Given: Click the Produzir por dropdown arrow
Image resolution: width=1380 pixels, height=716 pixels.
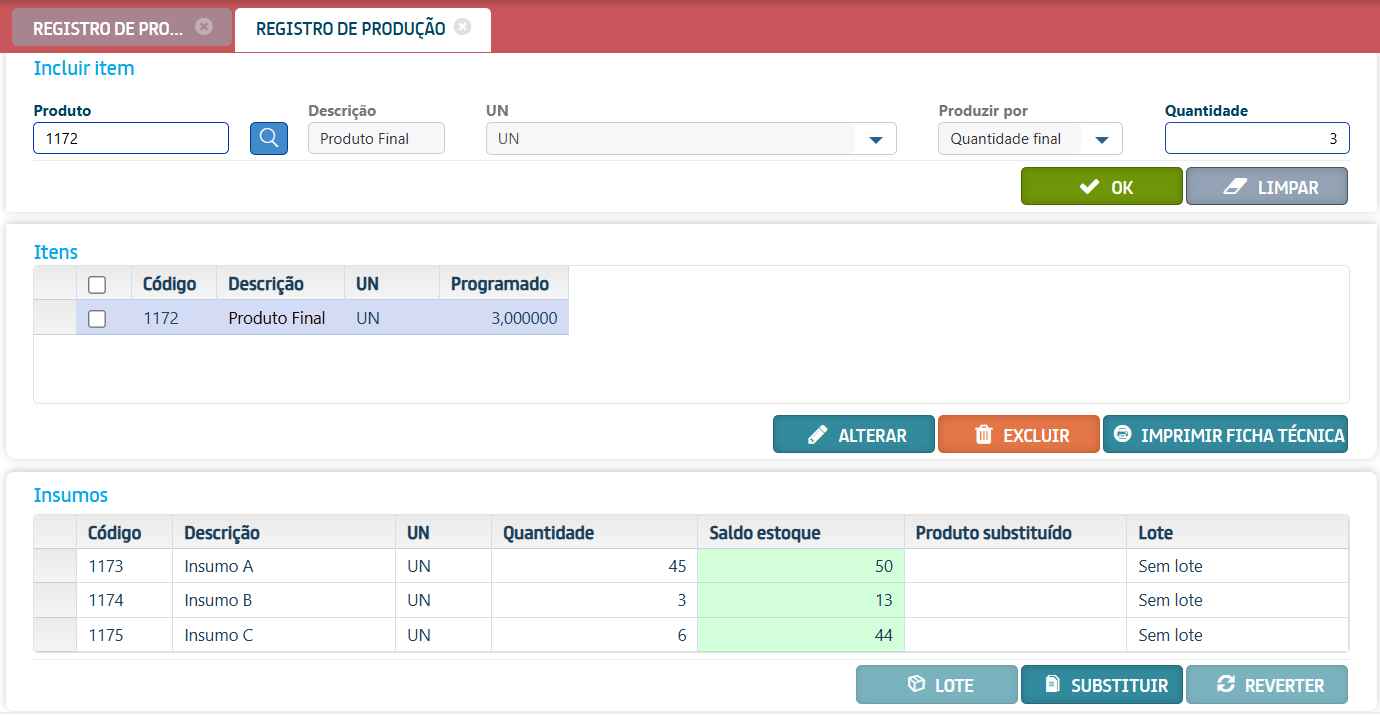Looking at the screenshot, I should tap(1102, 139).
